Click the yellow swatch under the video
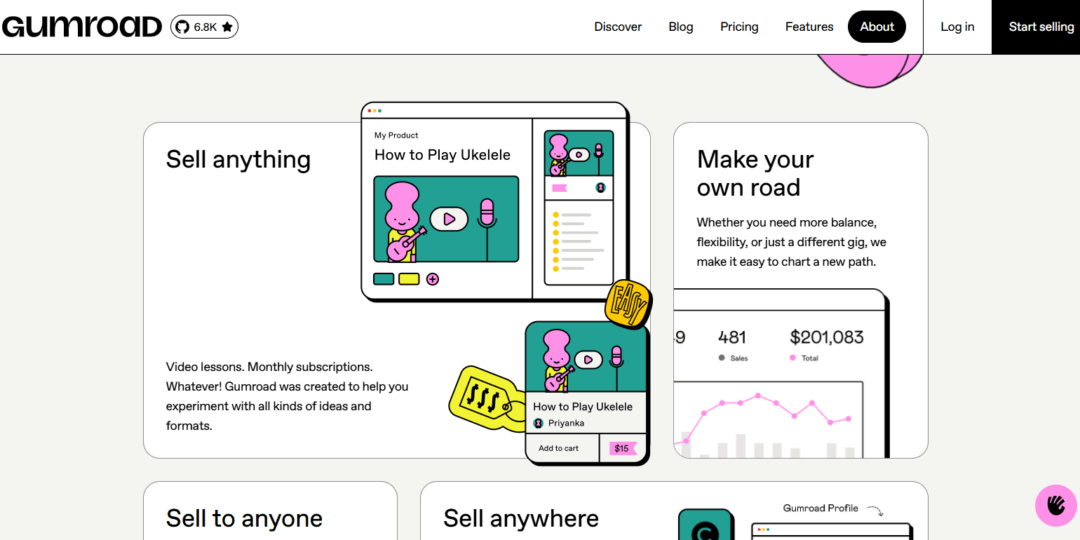Screen dimensions: 1080x540 pyautogui.click(x=409, y=279)
